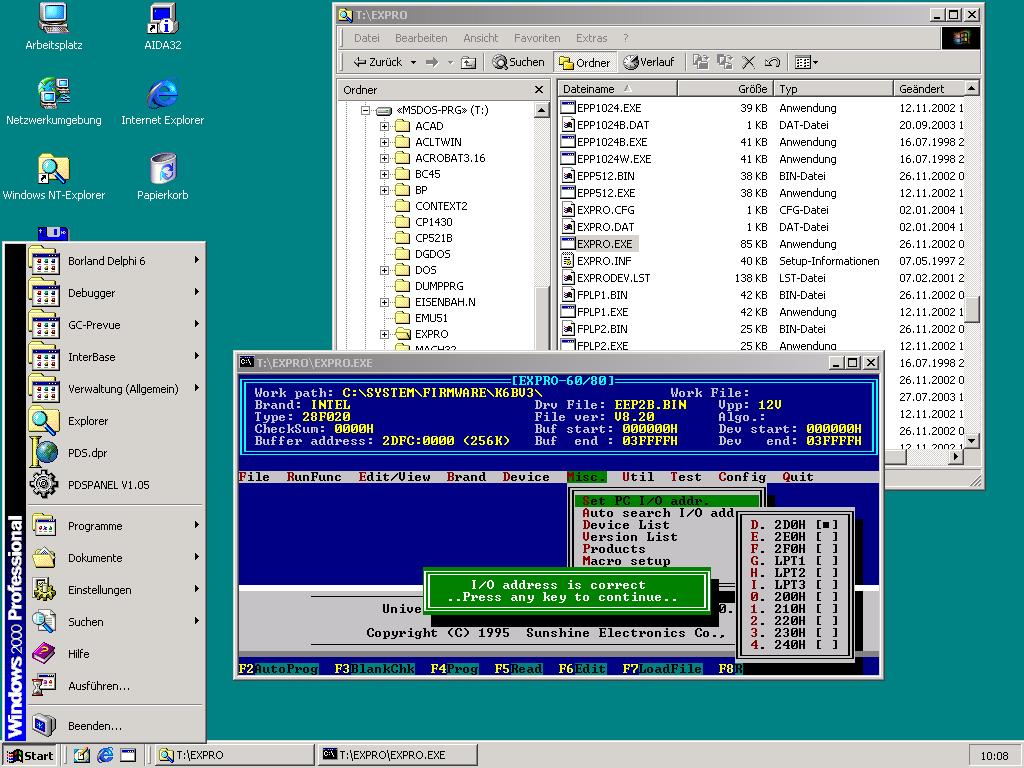This screenshot has width=1024, height=768.
Task: Toggle the Ordner folder pane button
Action: 584,62
